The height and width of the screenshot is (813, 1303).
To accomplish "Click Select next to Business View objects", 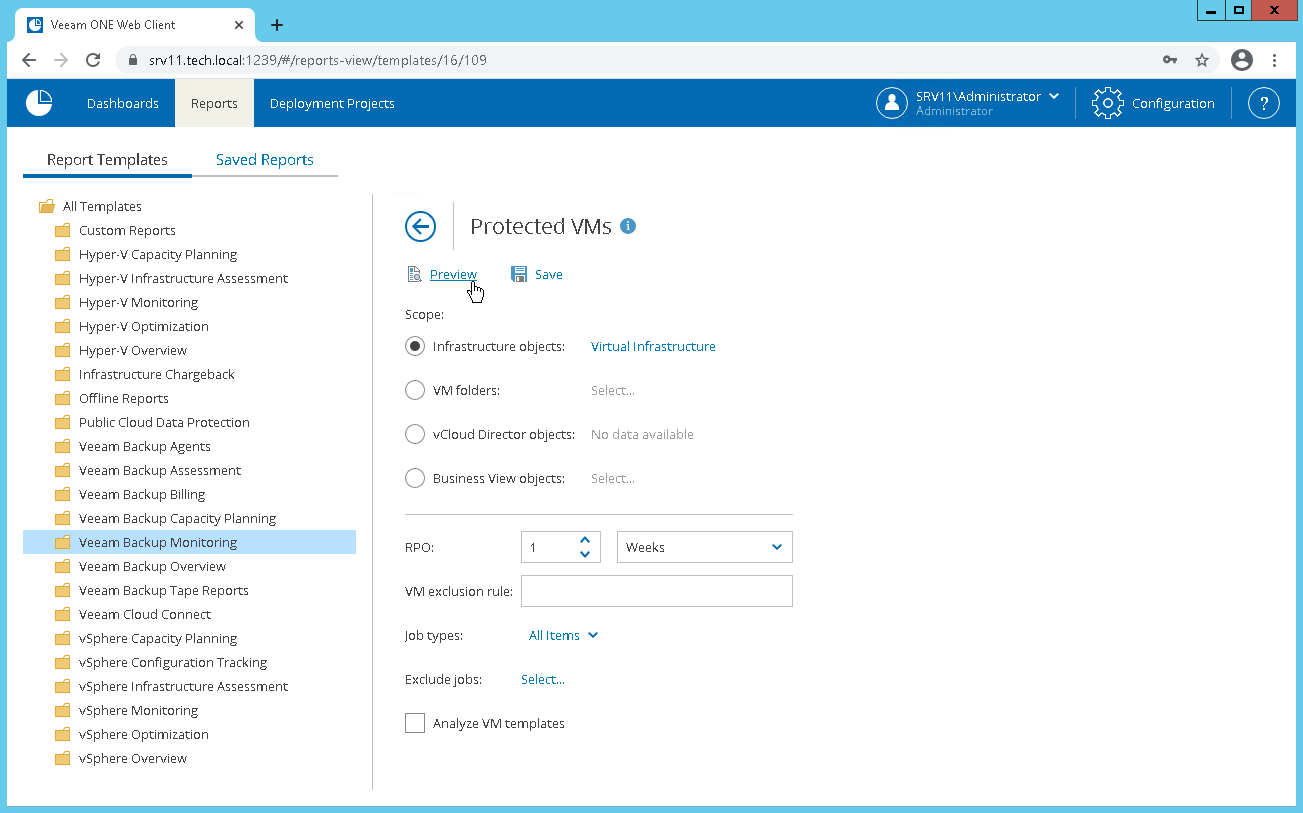I will click(x=613, y=478).
